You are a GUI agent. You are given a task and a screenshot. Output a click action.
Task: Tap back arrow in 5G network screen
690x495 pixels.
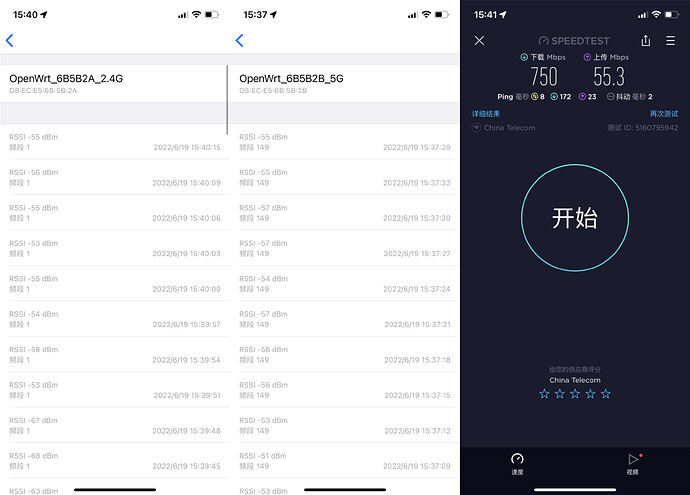tap(239, 40)
